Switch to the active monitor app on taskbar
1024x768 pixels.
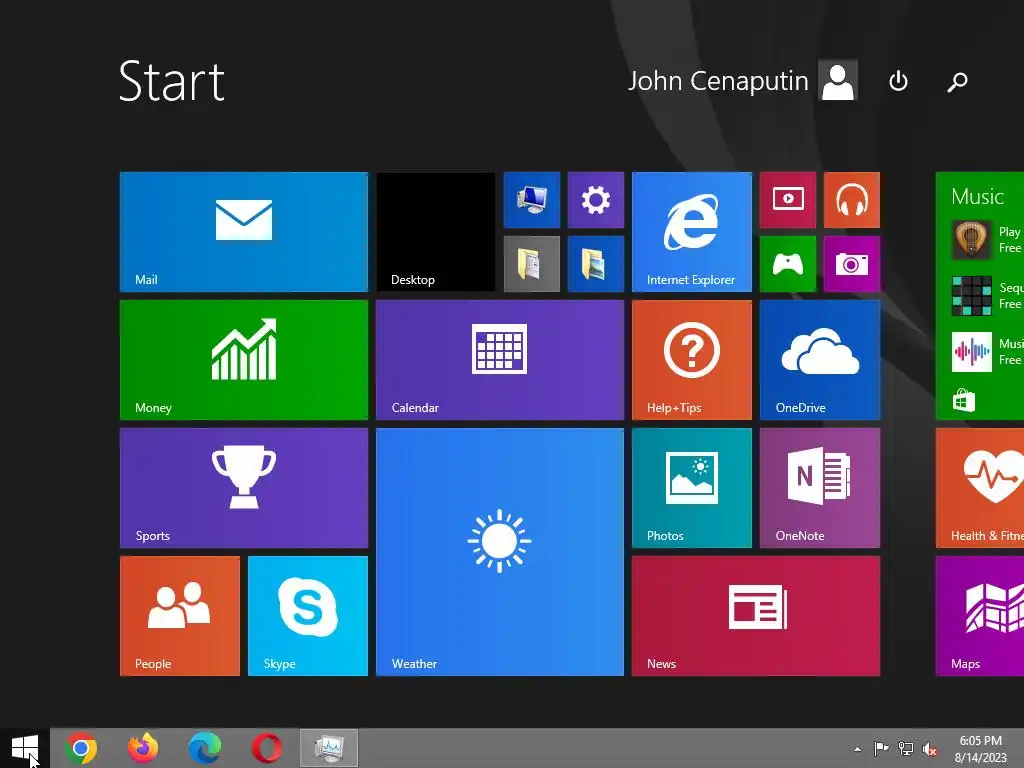click(x=329, y=748)
